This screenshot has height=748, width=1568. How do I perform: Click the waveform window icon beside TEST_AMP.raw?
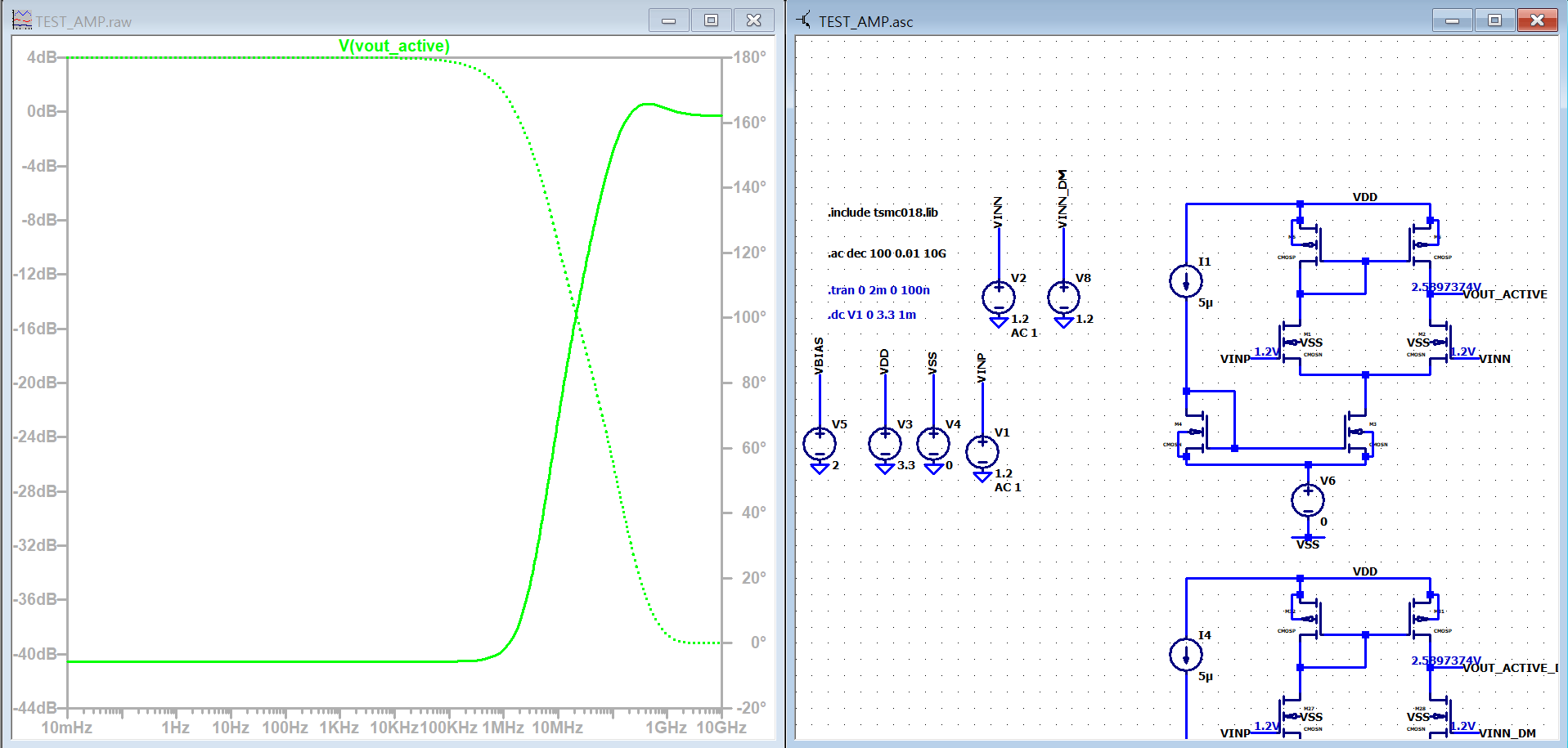[x=22, y=20]
